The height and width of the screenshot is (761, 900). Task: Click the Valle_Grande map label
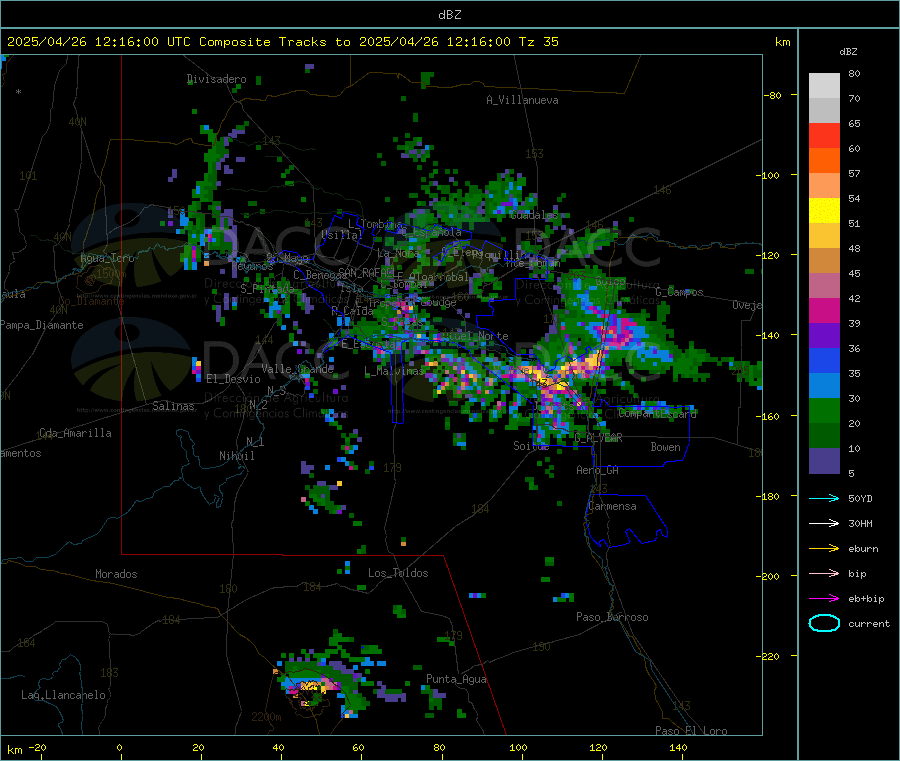(x=297, y=369)
